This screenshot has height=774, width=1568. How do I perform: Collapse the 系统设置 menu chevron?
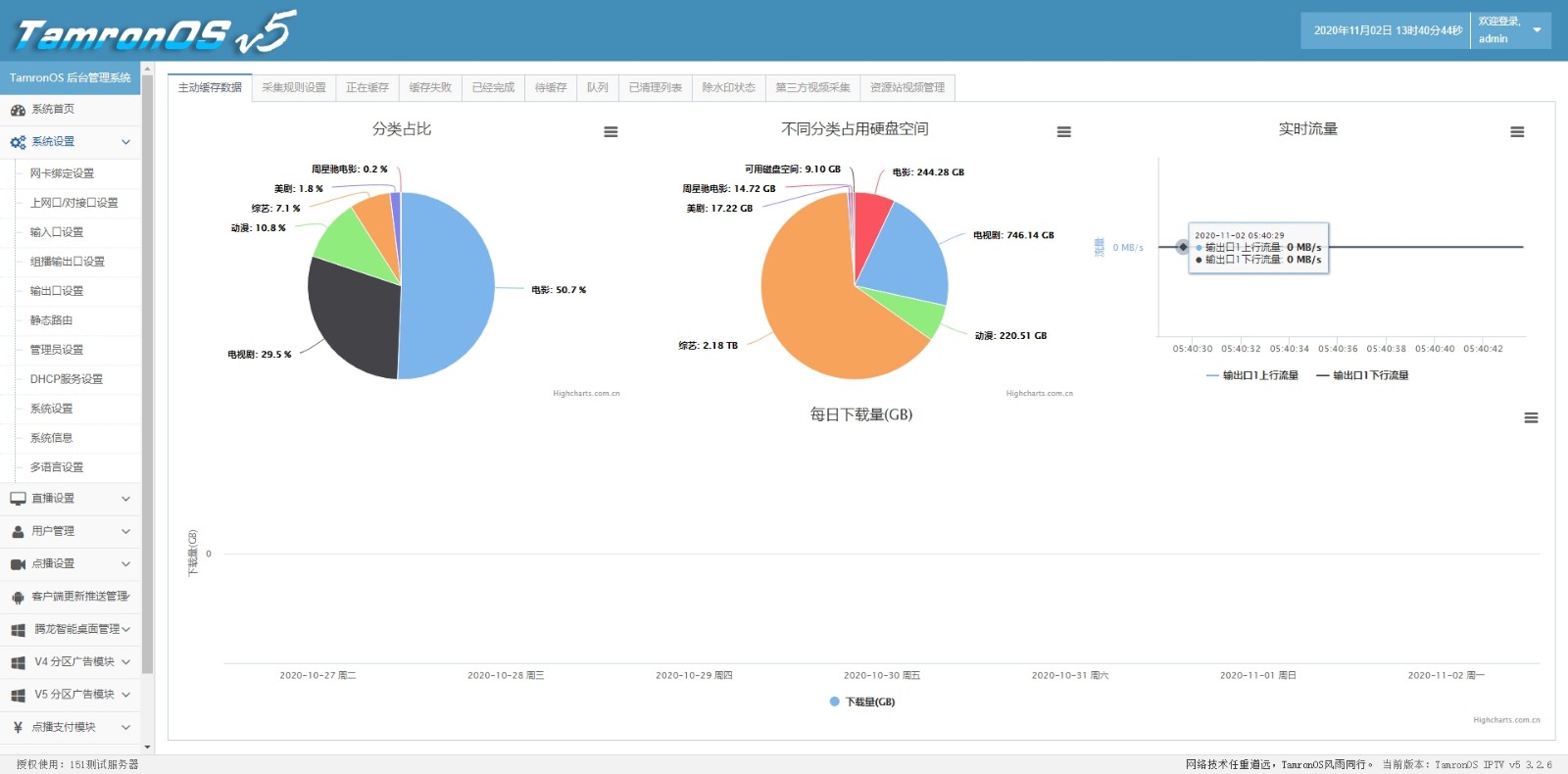coord(125,142)
